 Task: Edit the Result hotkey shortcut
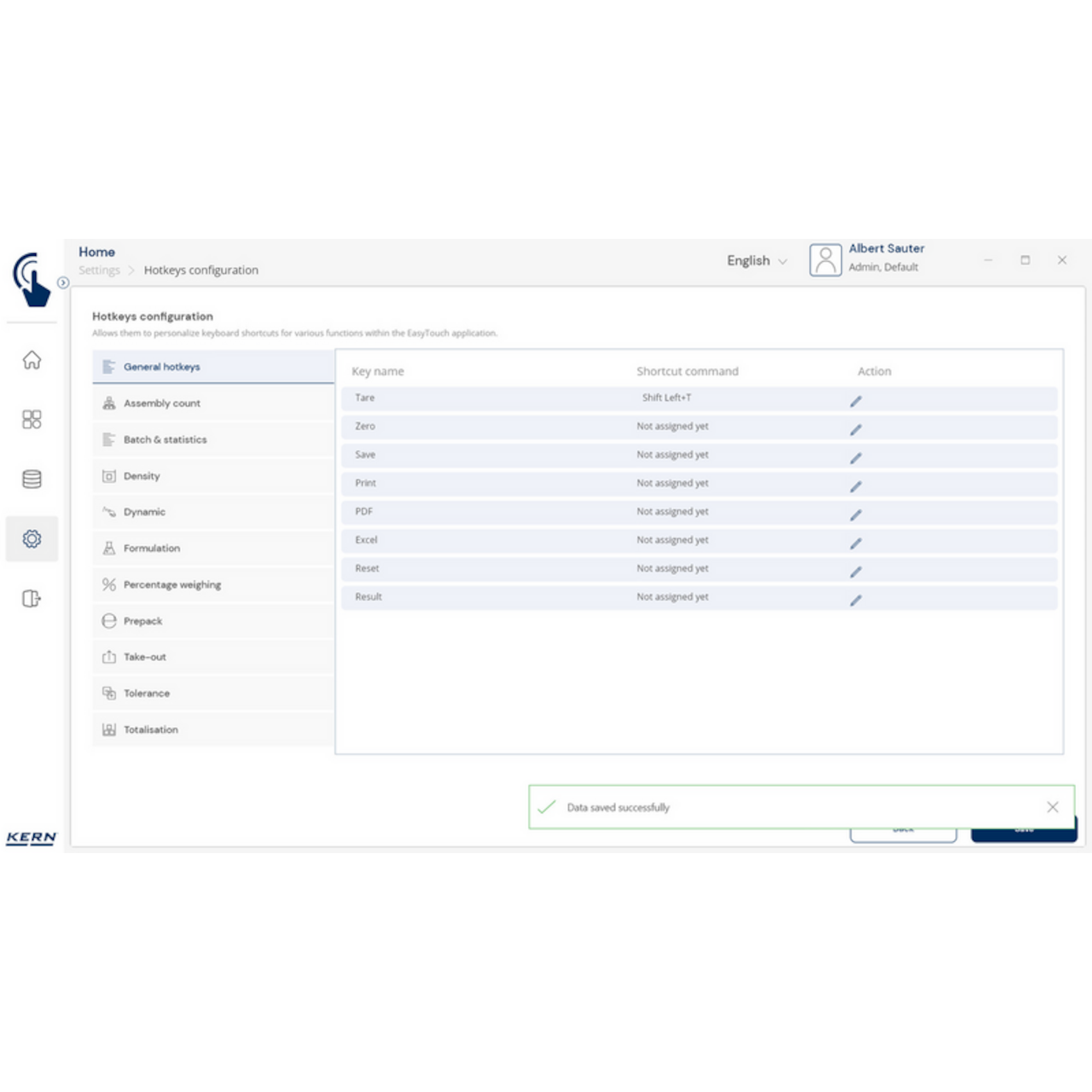point(856,601)
